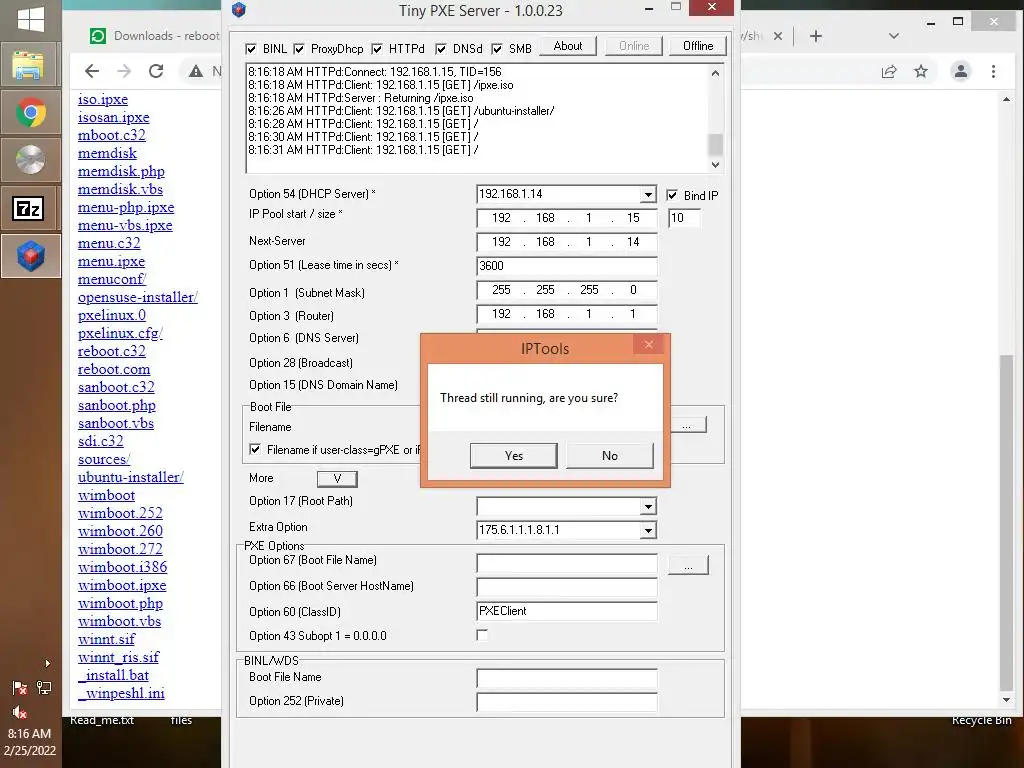This screenshot has height=768, width=1024.
Task: Open Google Chrome taskbar icon
Action: tap(31, 112)
